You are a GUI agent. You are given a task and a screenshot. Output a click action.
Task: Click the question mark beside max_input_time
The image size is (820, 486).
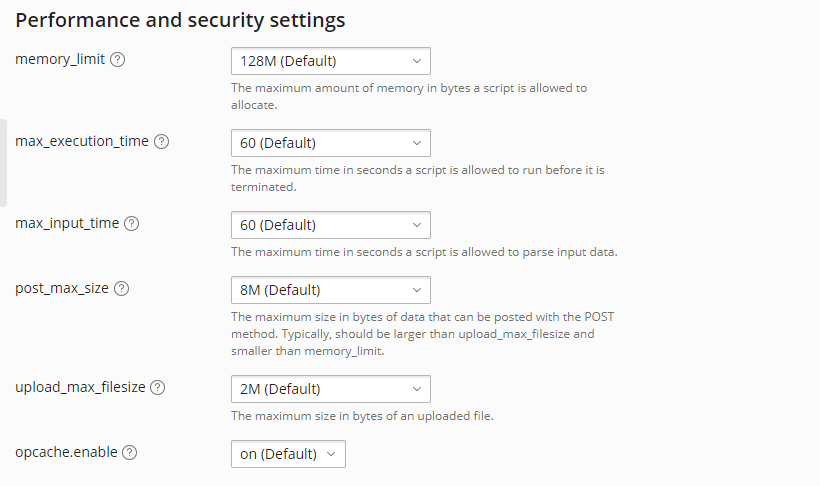click(132, 223)
